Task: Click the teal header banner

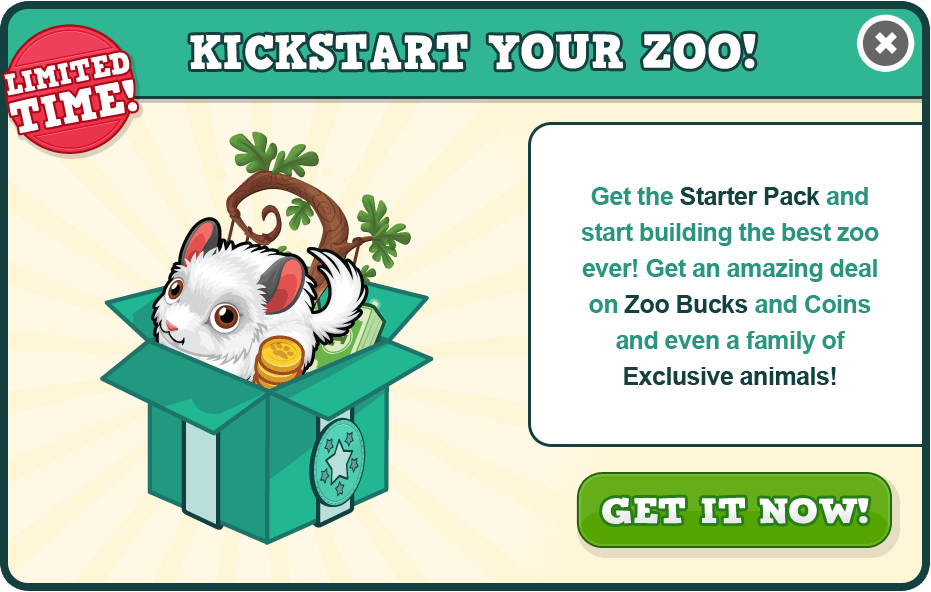Action: click(x=466, y=53)
